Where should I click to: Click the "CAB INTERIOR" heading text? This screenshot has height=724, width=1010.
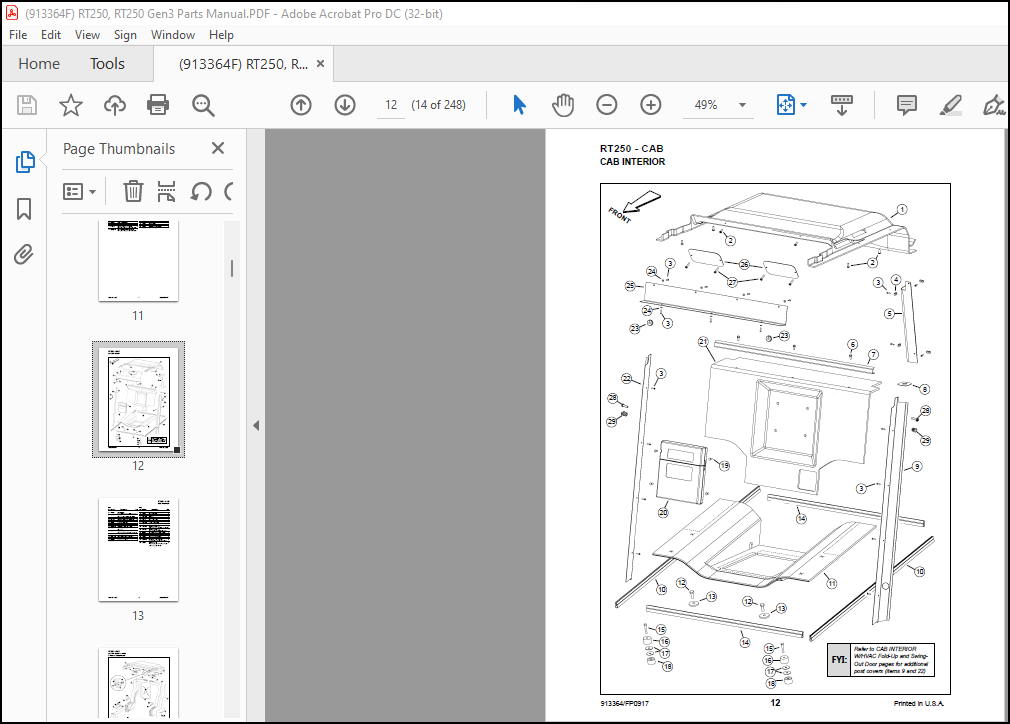click(x=632, y=162)
